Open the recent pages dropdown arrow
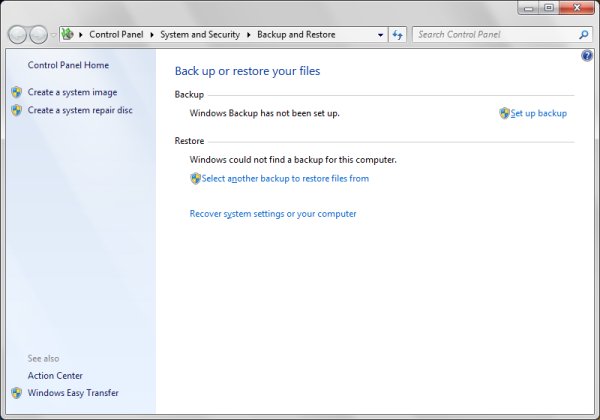The height and width of the screenshot is (420, 600). coord(53,35)
